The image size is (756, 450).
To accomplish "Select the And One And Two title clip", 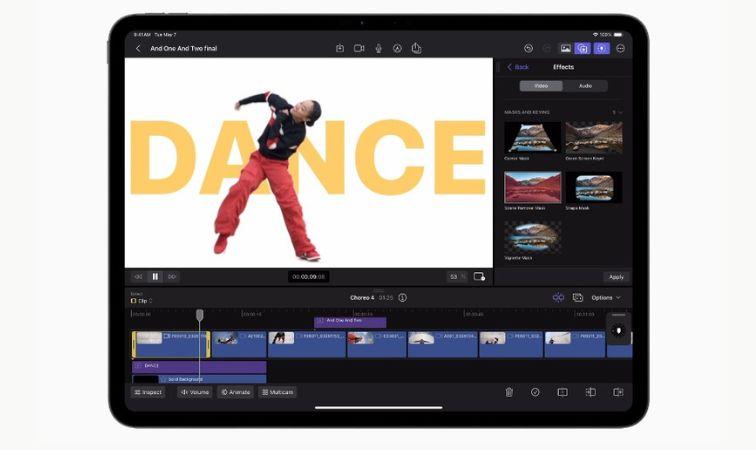I will click(x=350, y=322).
